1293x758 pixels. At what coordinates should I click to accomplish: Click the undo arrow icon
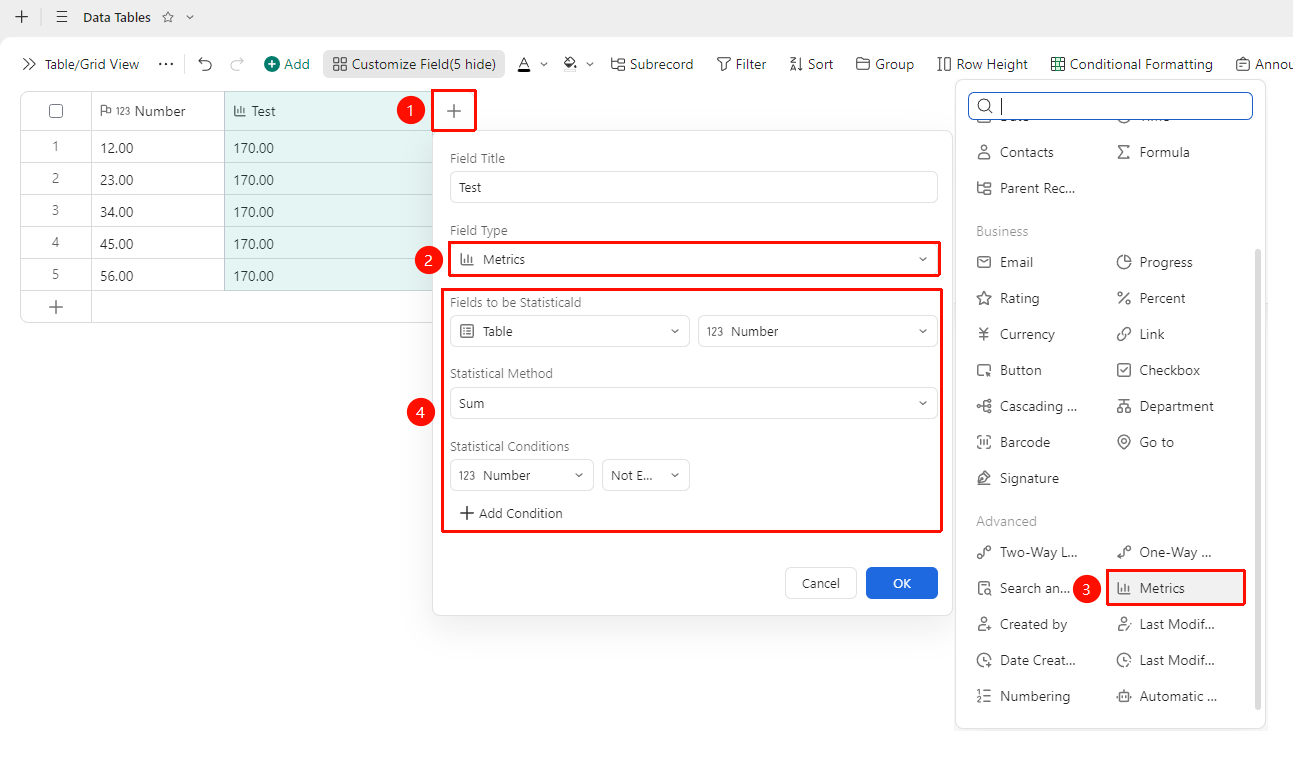(x=205, y=64)
